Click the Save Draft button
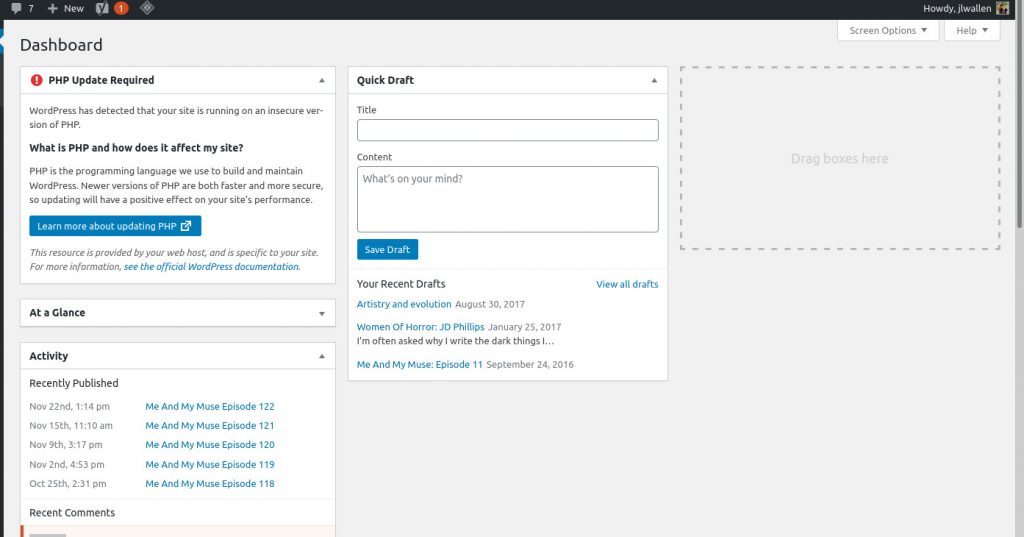This screenshot has width=1024, height=537. click(387, 250)
